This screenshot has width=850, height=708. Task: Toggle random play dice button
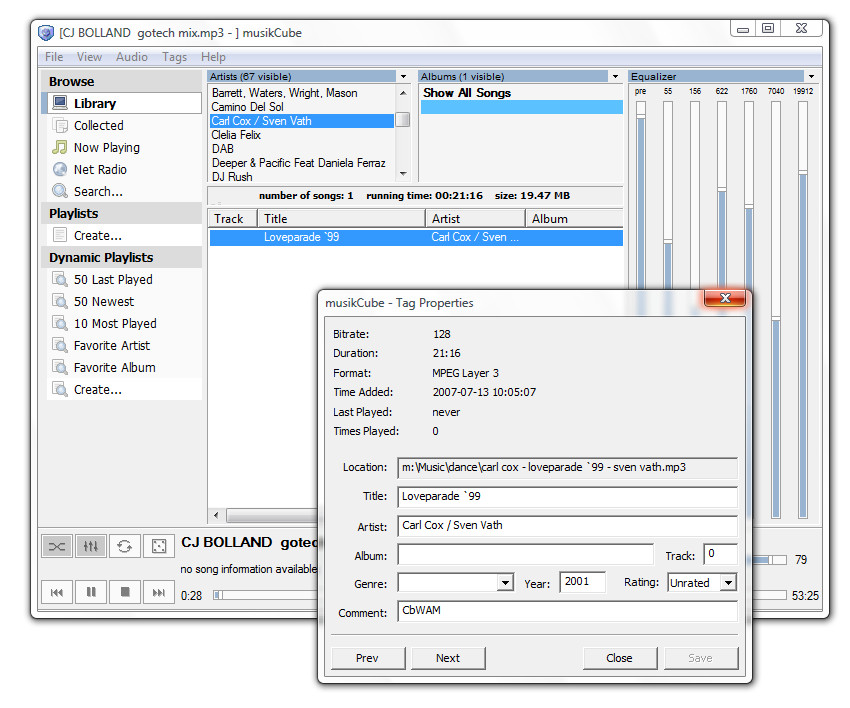click(159, 546)
